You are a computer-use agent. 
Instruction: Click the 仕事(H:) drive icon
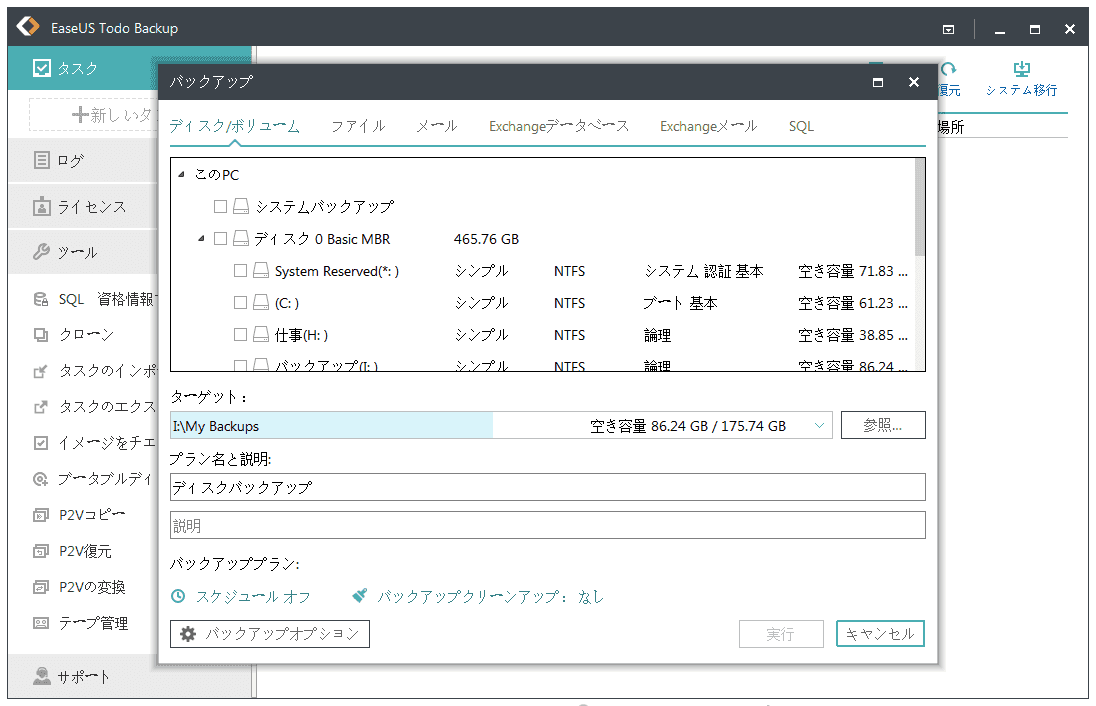tap(261, 335)
